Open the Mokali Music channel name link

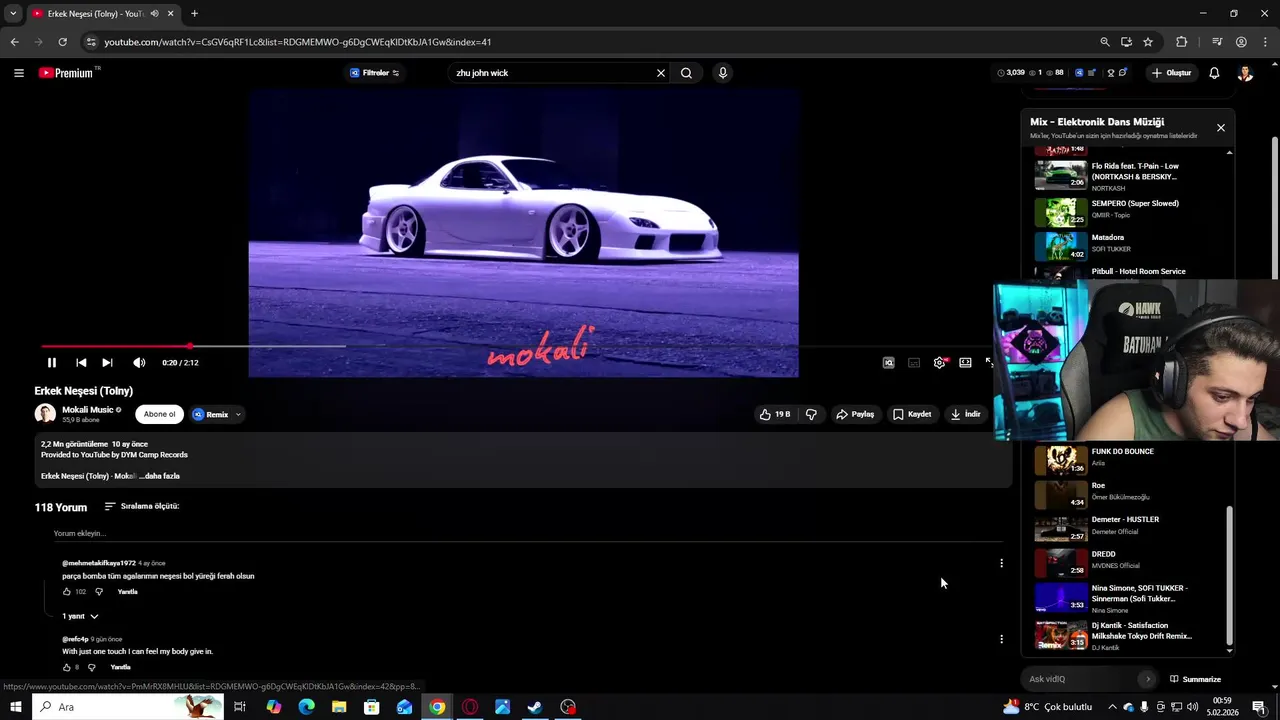(x=88, y=410)
